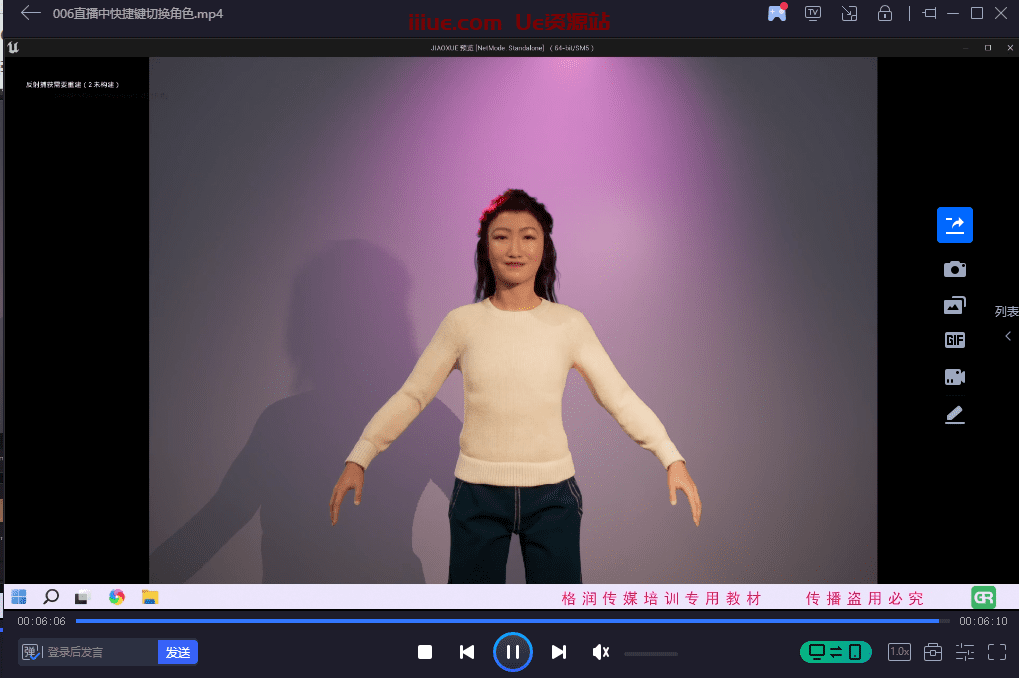Click the blue 发送 send button

click(178, 652)
